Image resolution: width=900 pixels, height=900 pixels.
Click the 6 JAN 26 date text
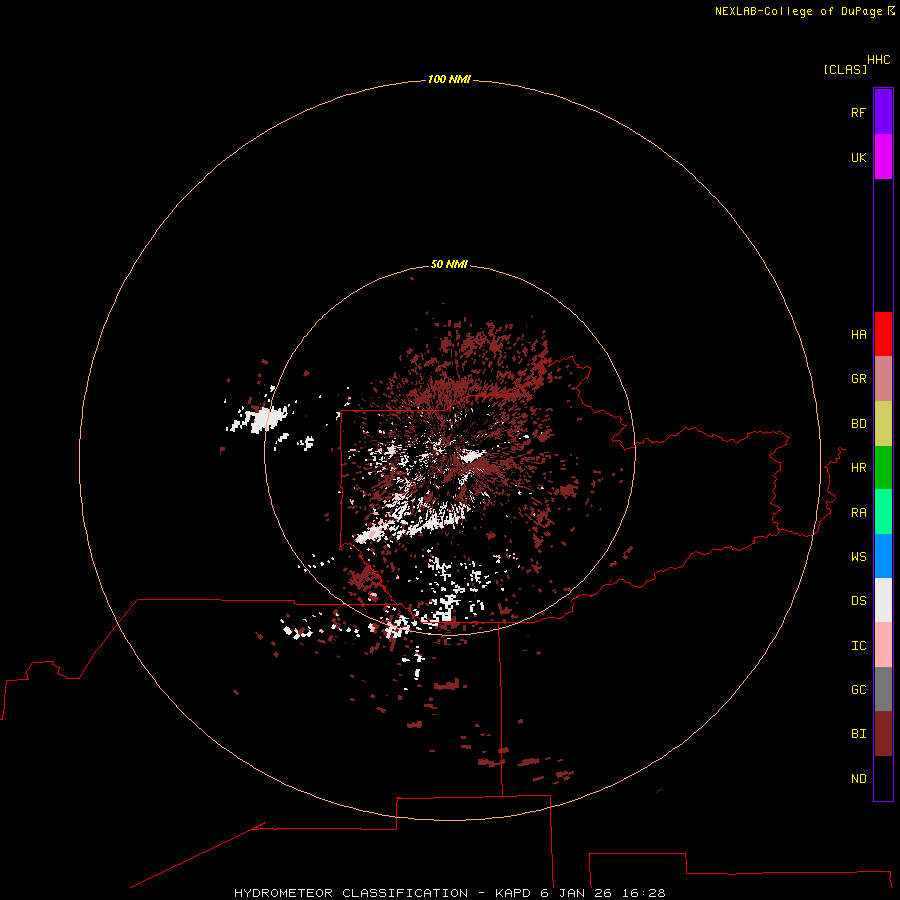pos(576,893)
